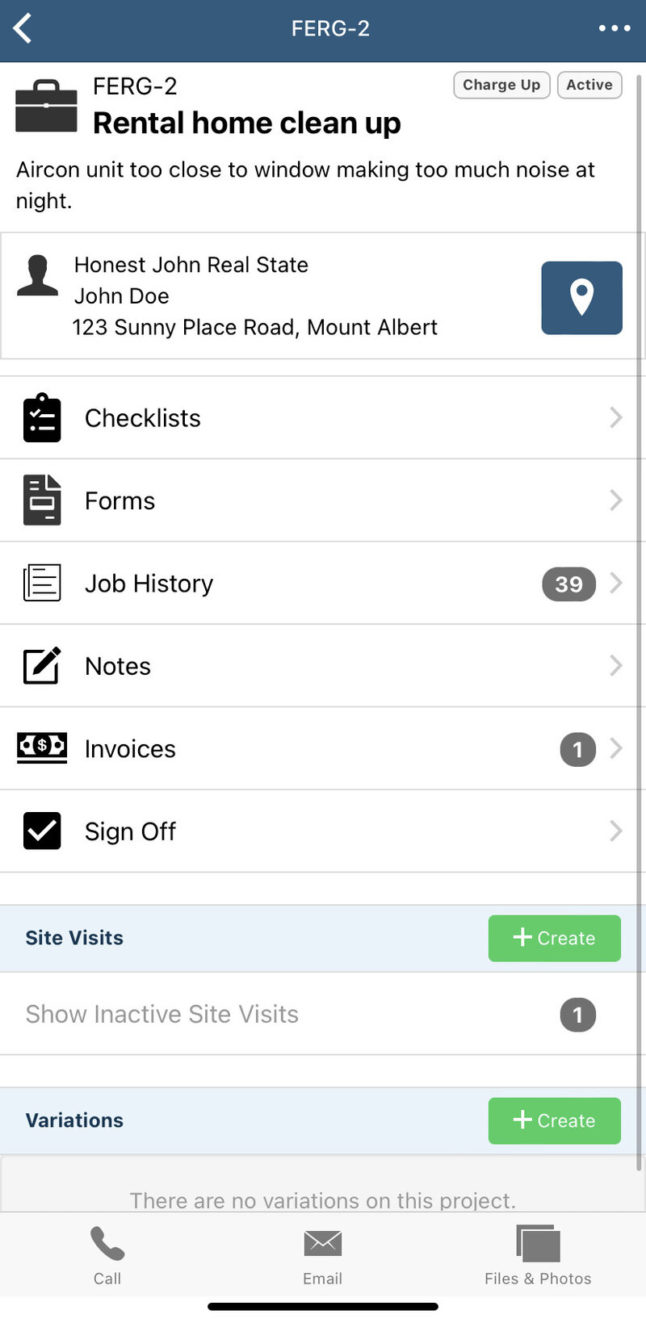The width and height of the screenshot is (646, 1323).
Task: Tap the briefcase job icon
Action: pos(46,107)
